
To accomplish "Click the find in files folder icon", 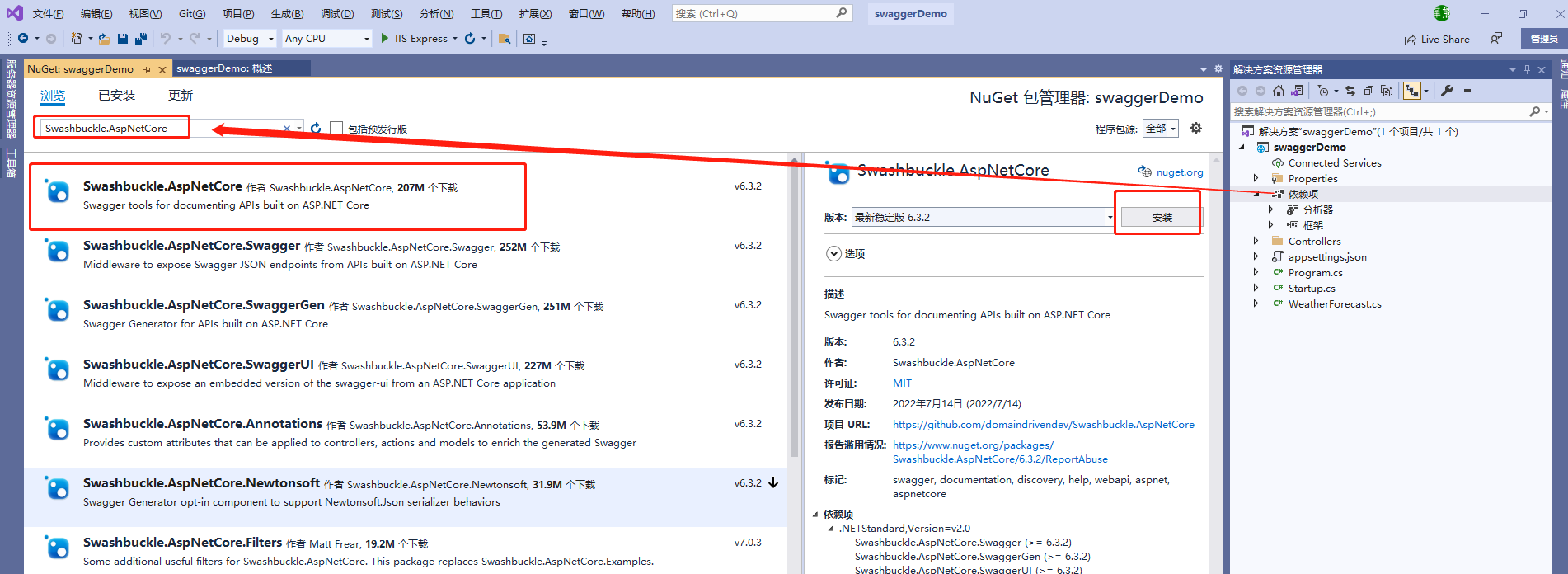I will click(505, 39).
